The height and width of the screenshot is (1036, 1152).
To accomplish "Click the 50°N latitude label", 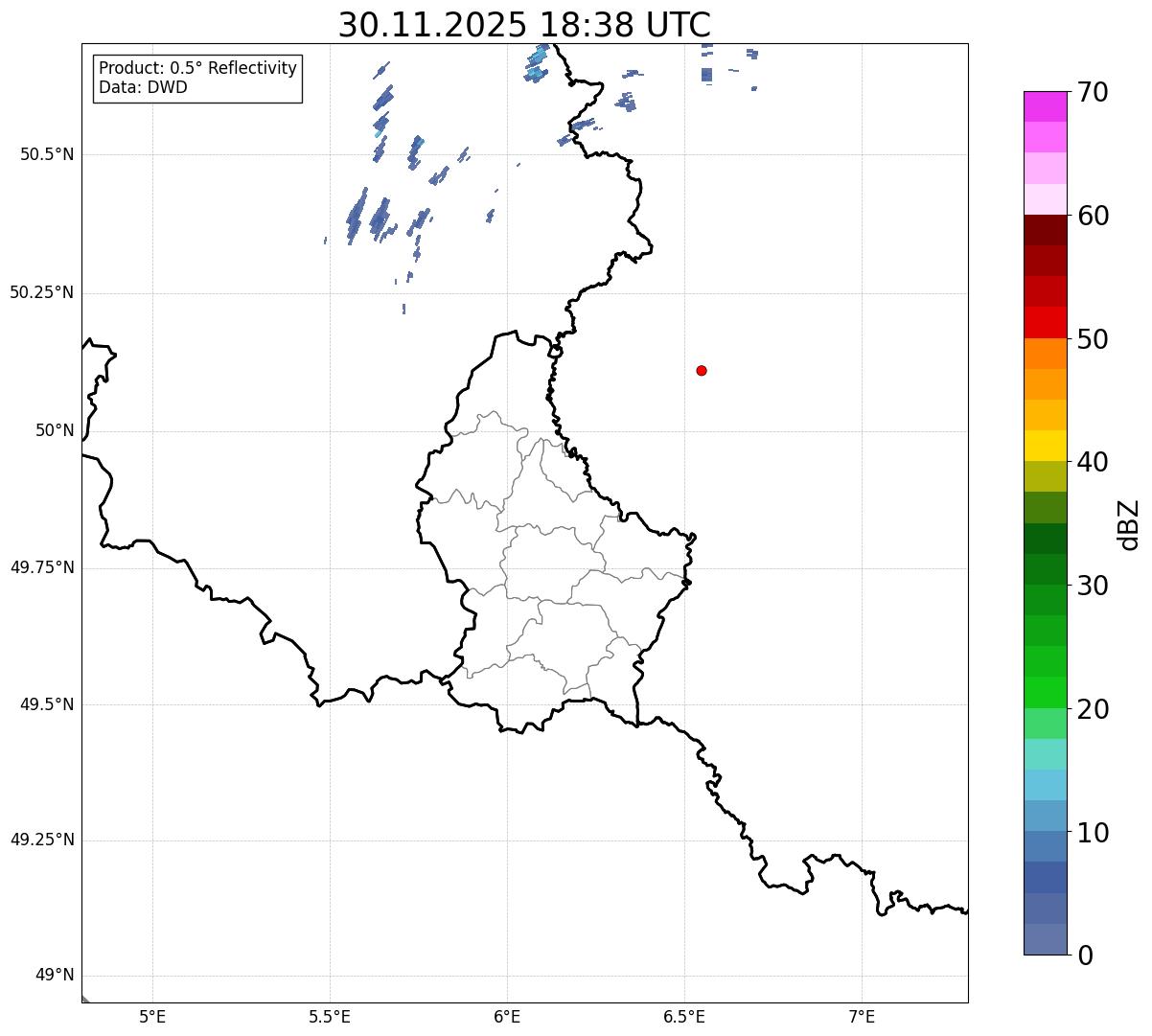I will coord(55,430).
